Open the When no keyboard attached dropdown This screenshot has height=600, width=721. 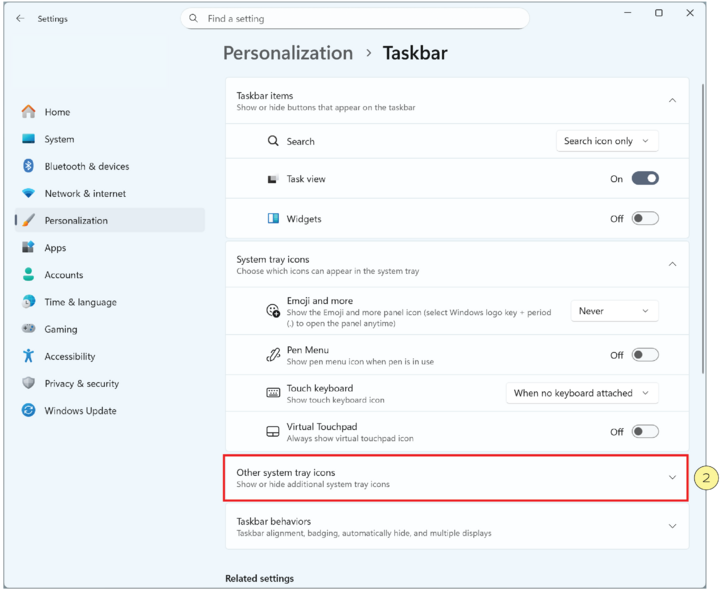(x=582, y=393)
